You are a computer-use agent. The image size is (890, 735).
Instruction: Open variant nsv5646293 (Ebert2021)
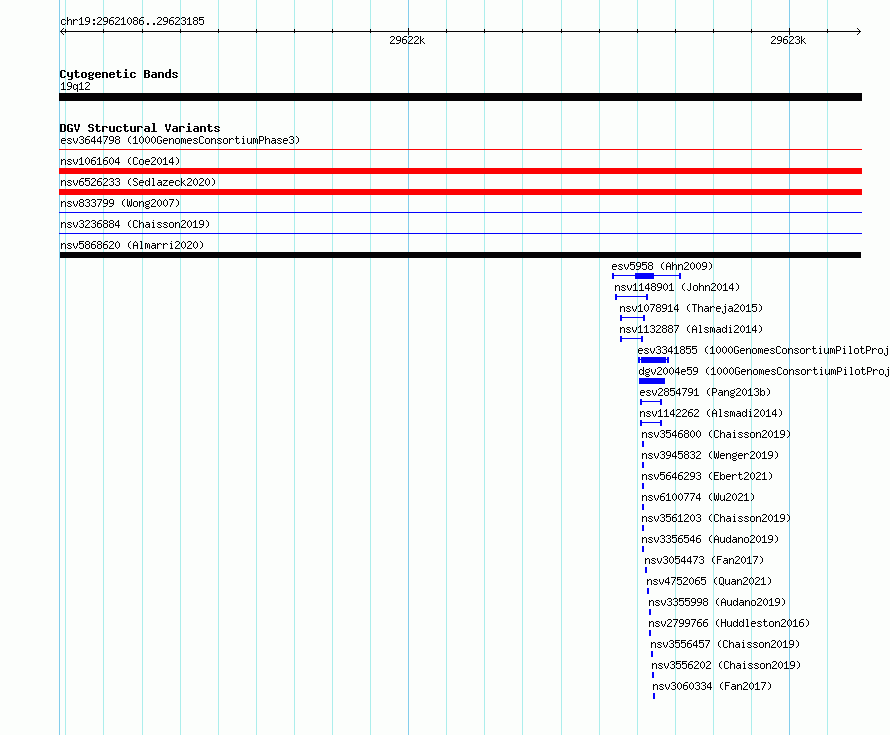coord(707,476)
